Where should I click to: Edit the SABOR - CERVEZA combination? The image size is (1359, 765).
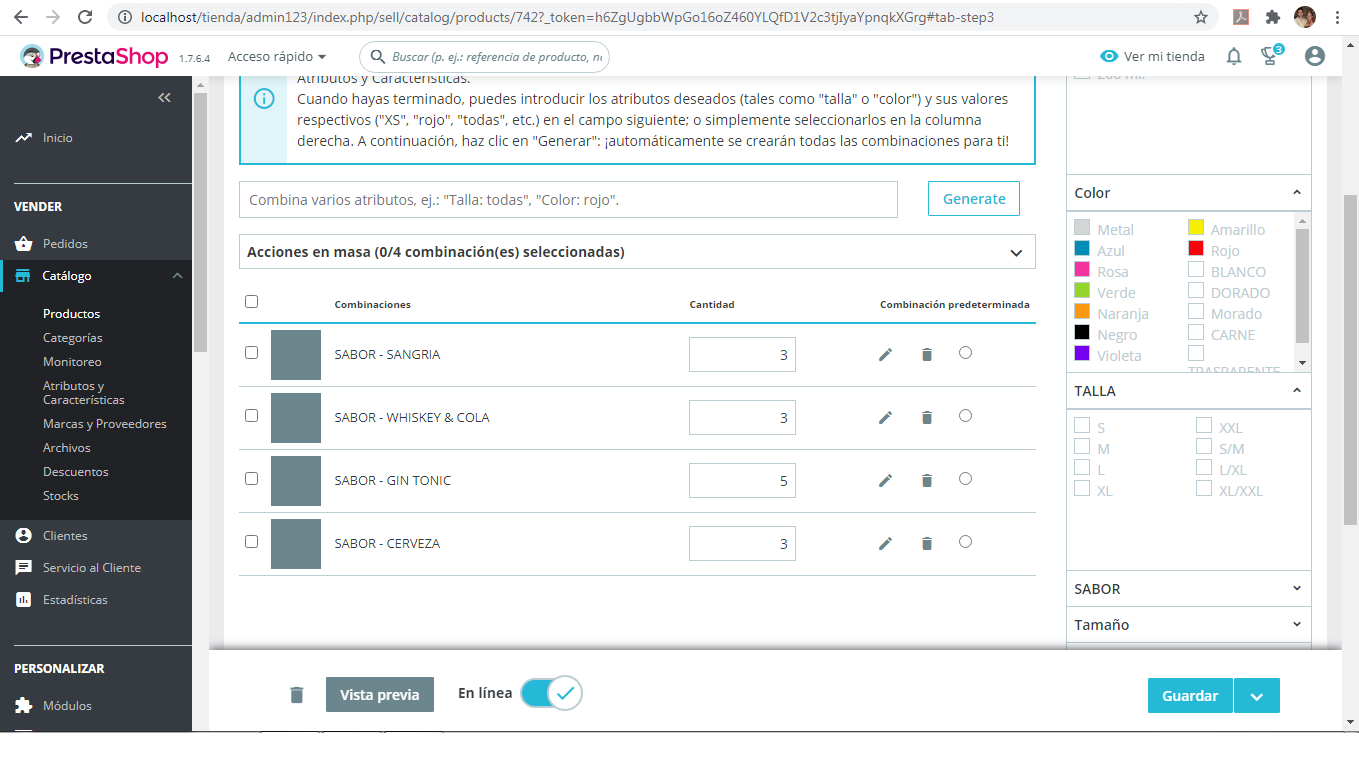click(885, 544)
